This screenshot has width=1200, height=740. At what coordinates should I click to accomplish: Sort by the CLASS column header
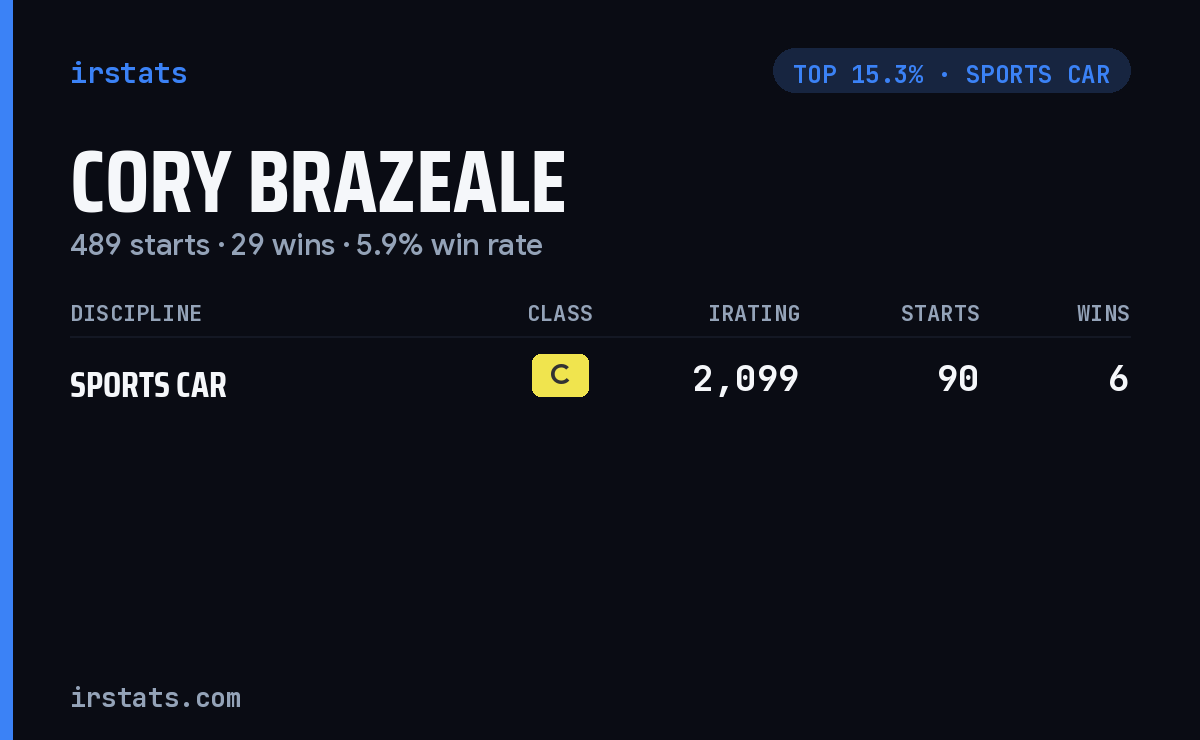[560, 313]
